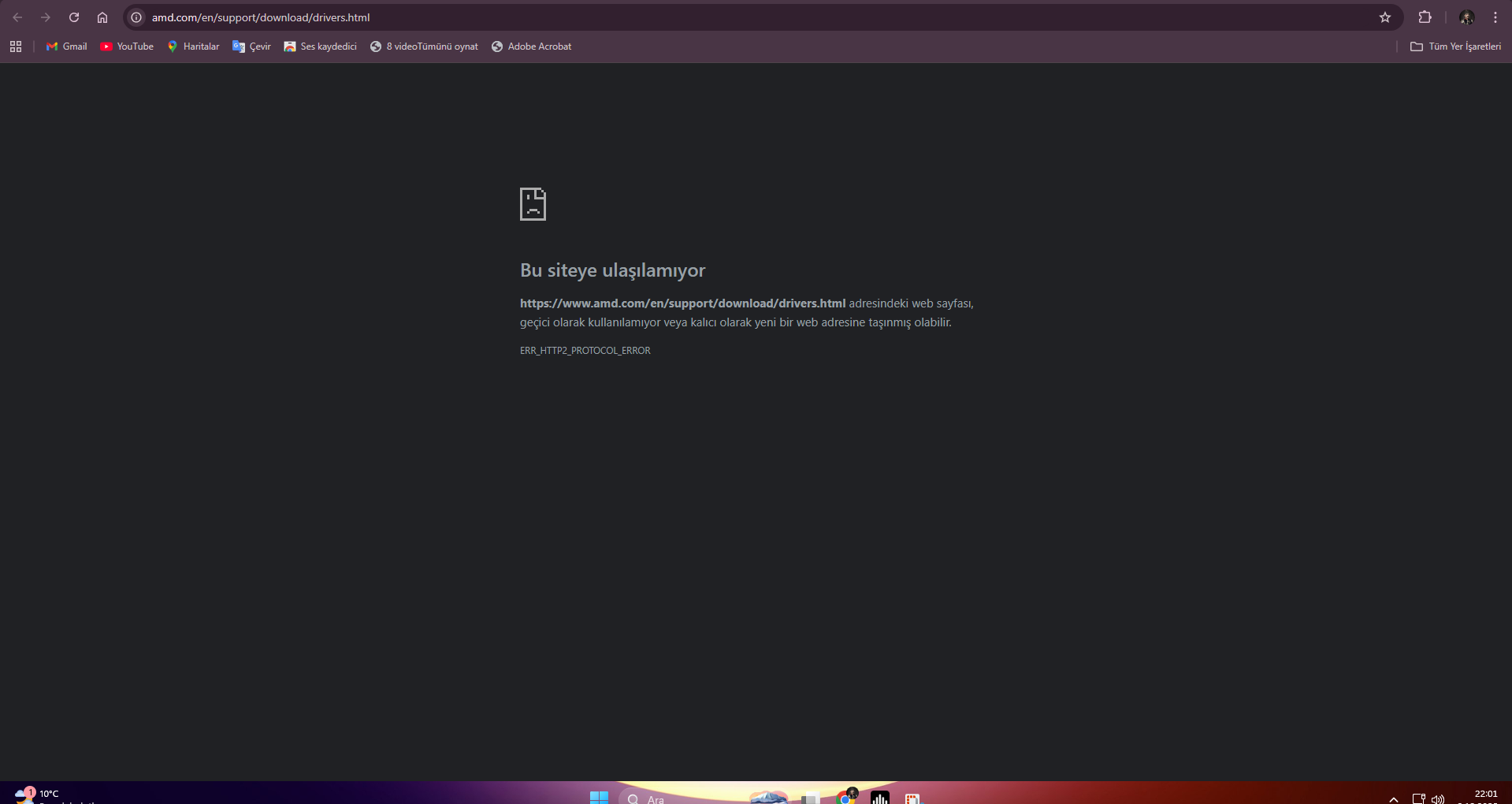The height and width of the screenshot is (804, 1512).
Task: Click the ERR_HTTP2_PROTOCOL_ERROR code text
Action: click(x=585, y=351)
